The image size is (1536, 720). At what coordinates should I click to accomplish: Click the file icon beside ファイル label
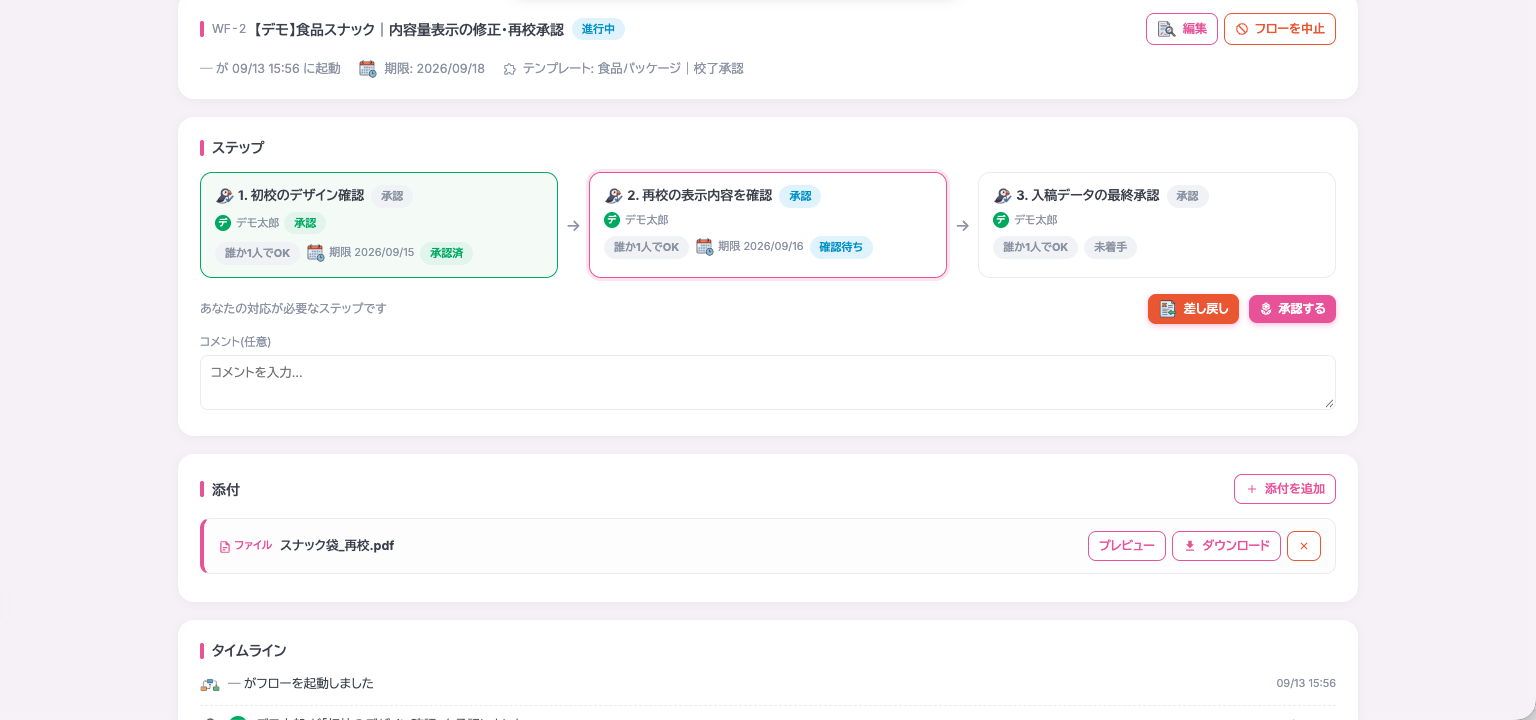click(225, 547)
